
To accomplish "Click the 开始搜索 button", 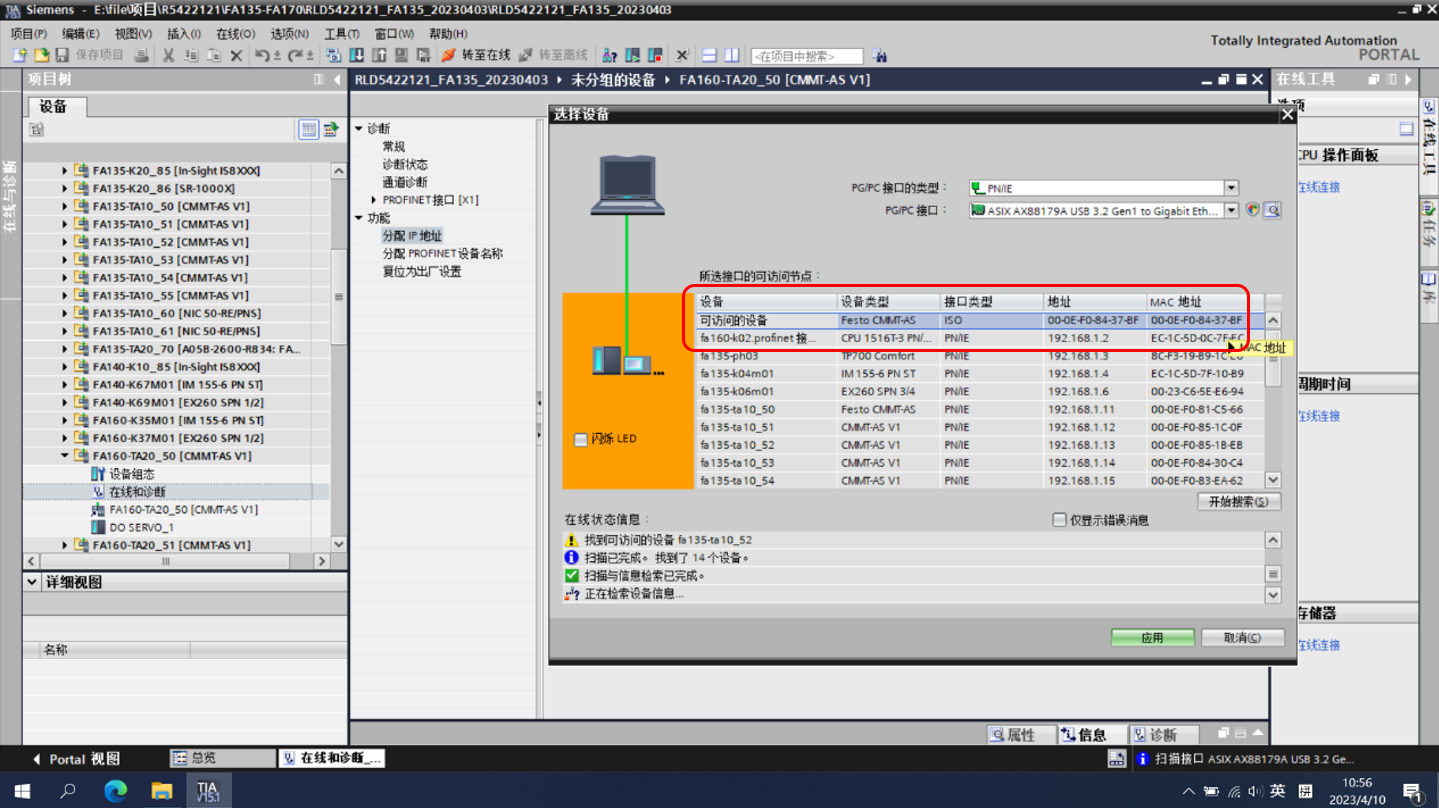I will (x=1238, y=502).
